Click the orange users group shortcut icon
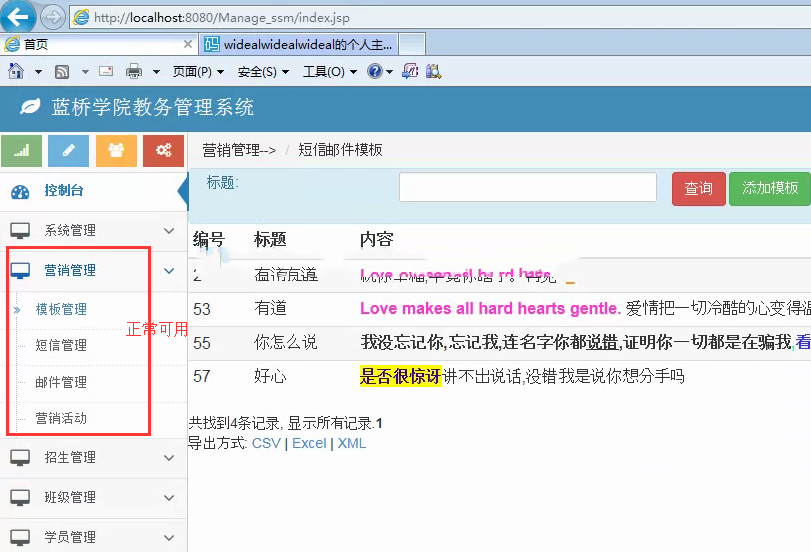 click(116, 151)
